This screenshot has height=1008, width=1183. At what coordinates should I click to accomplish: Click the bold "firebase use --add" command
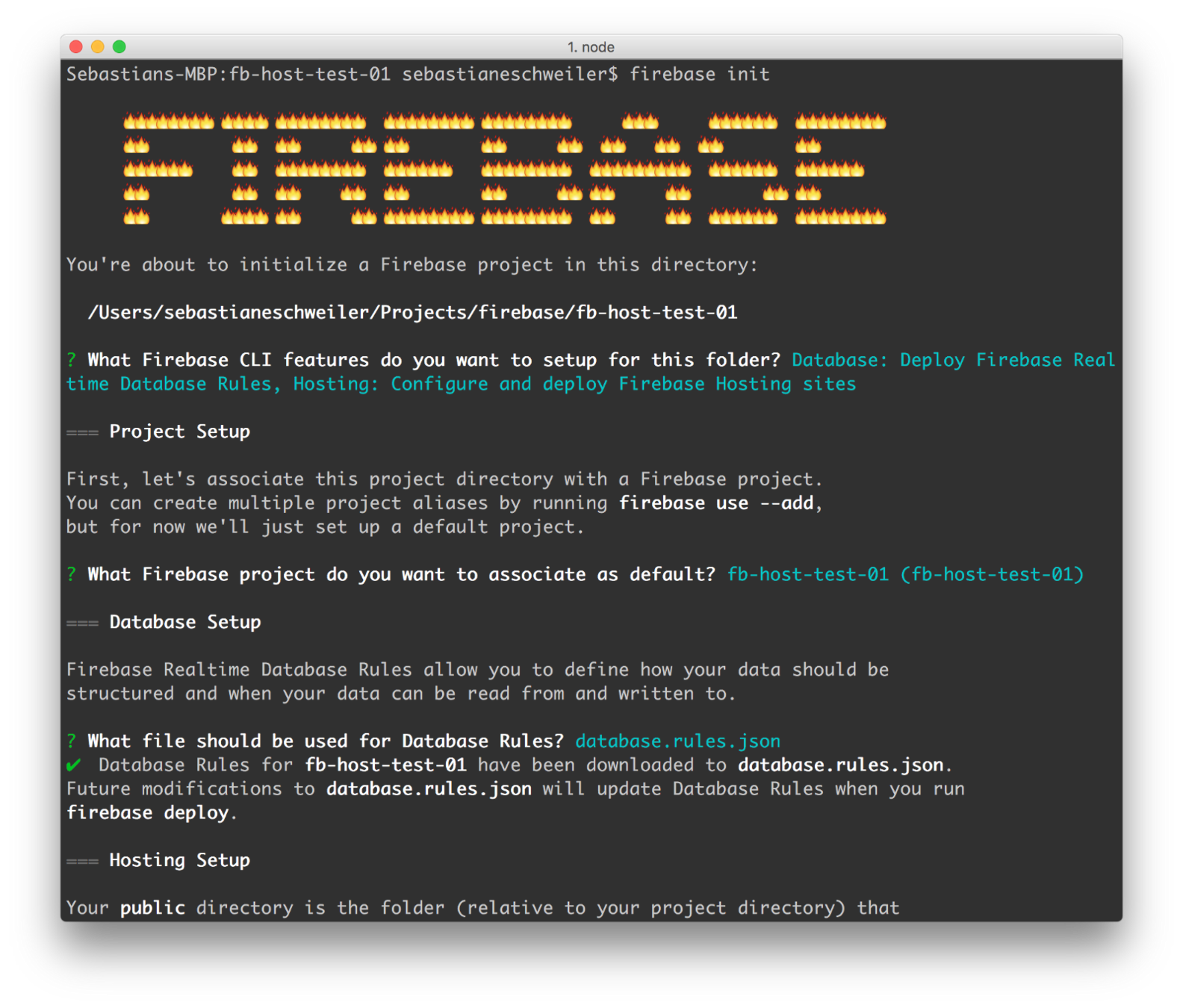click(x=716, y=503)
